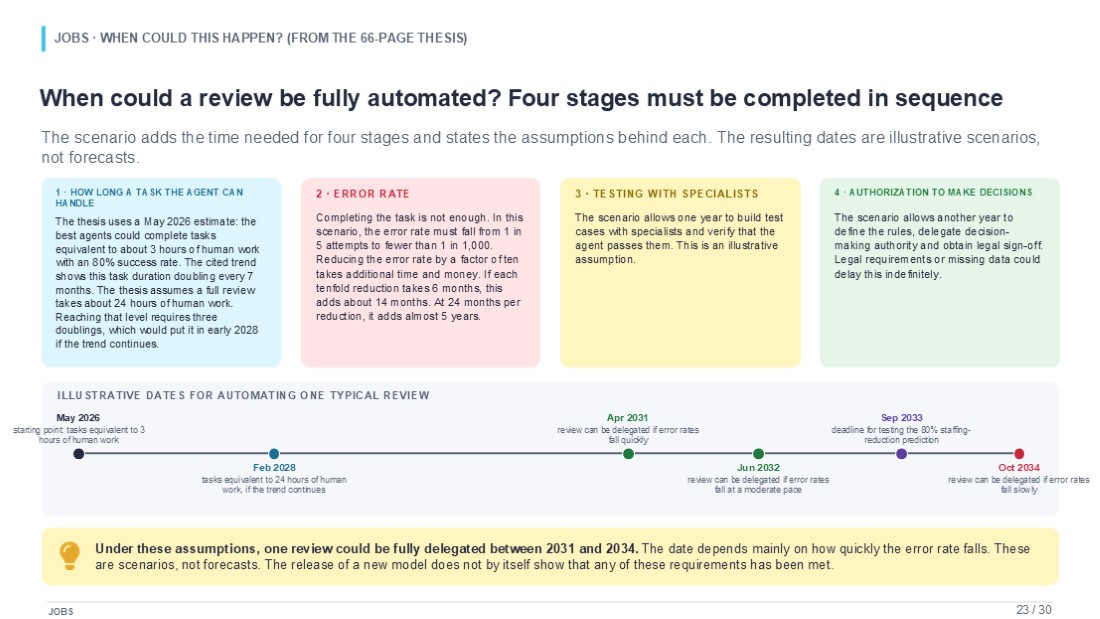Screen dimensions: 1100x619
Task: Click the Sep 2033 date label
Action: coord(901,418)
